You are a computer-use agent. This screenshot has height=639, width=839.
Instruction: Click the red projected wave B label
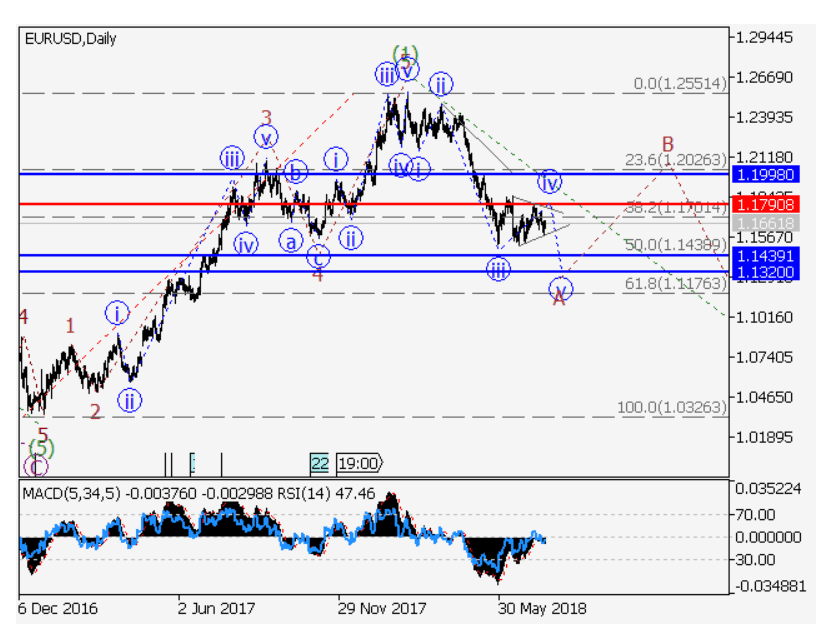tap(667, 143)
